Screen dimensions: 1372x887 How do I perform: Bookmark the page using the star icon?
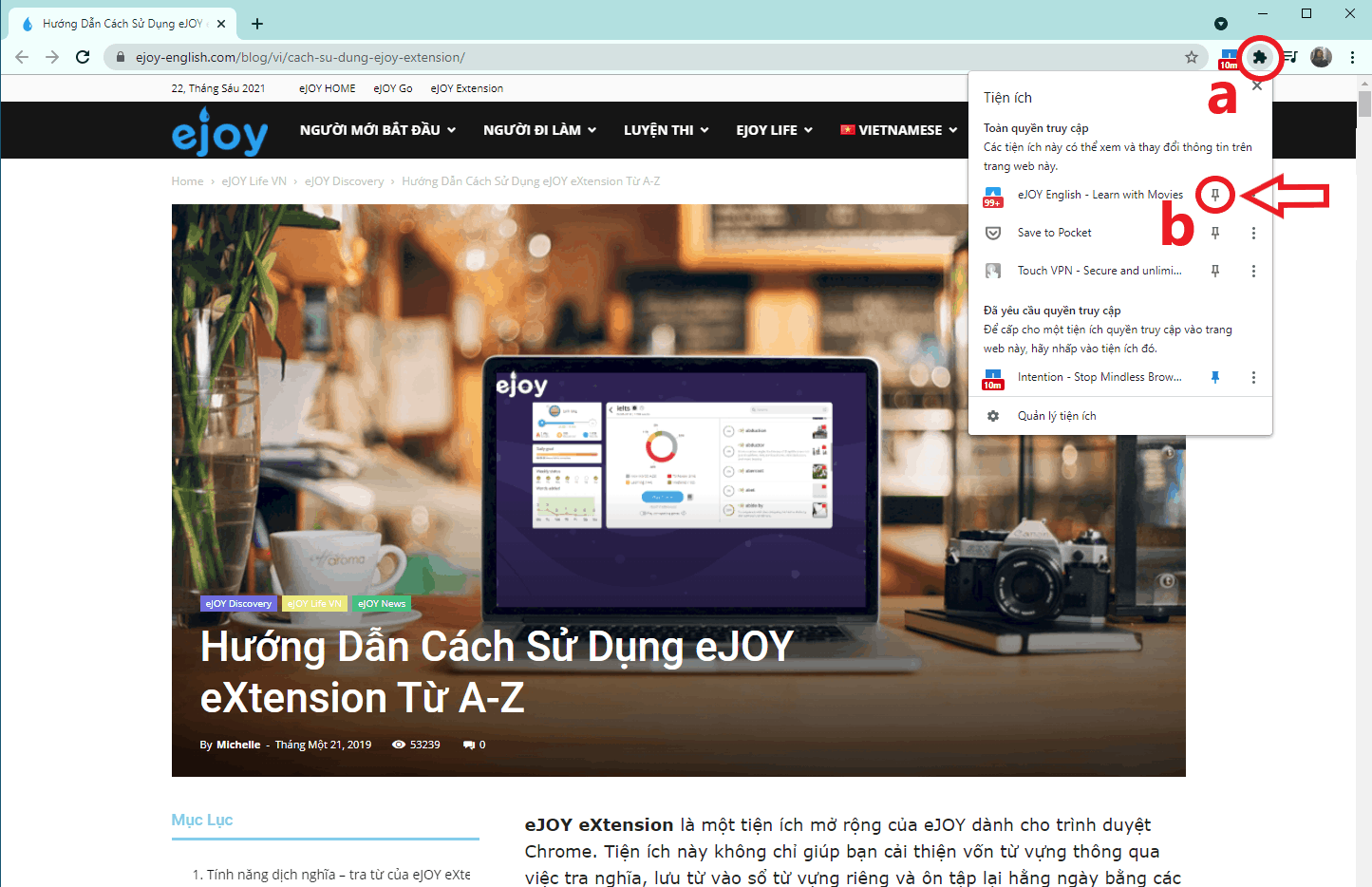(x=1192, y=57)
